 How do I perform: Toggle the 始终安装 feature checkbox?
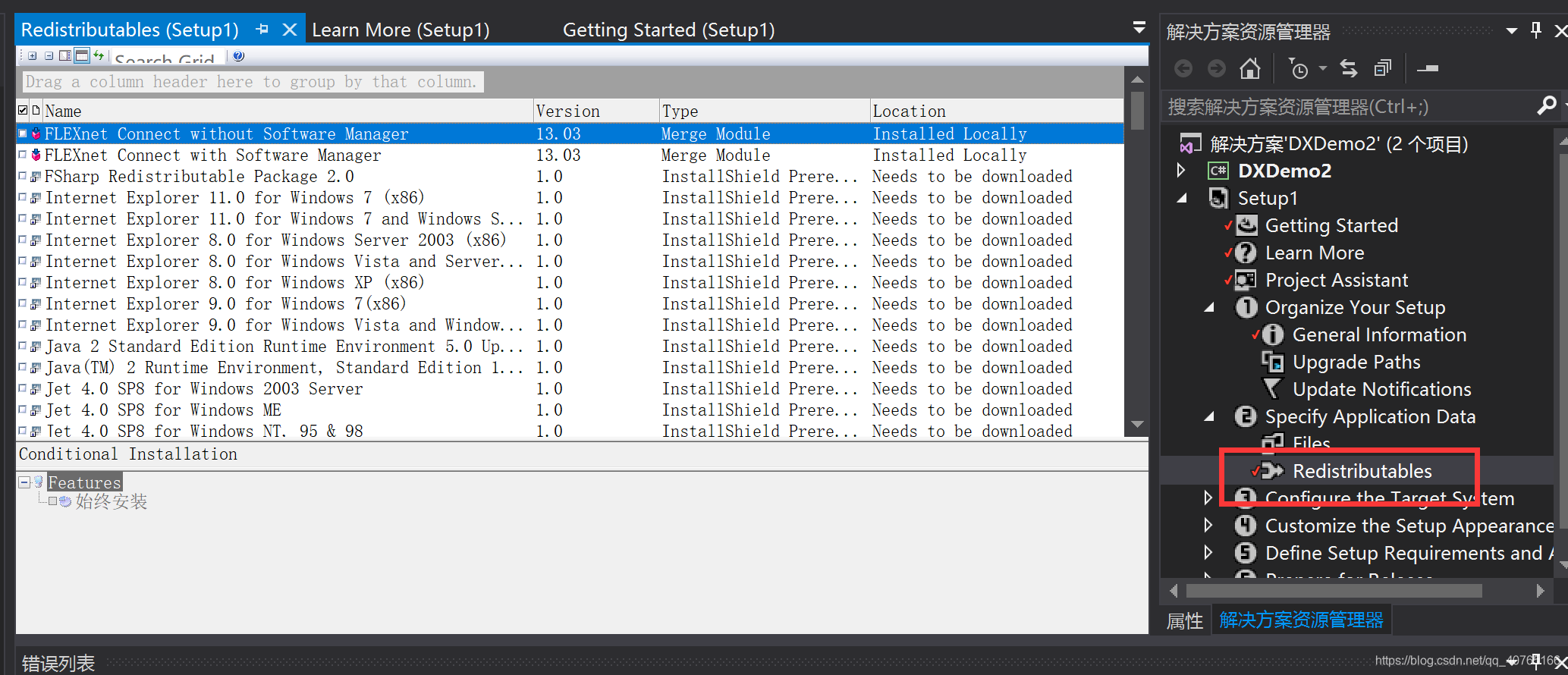click(52, 501)
